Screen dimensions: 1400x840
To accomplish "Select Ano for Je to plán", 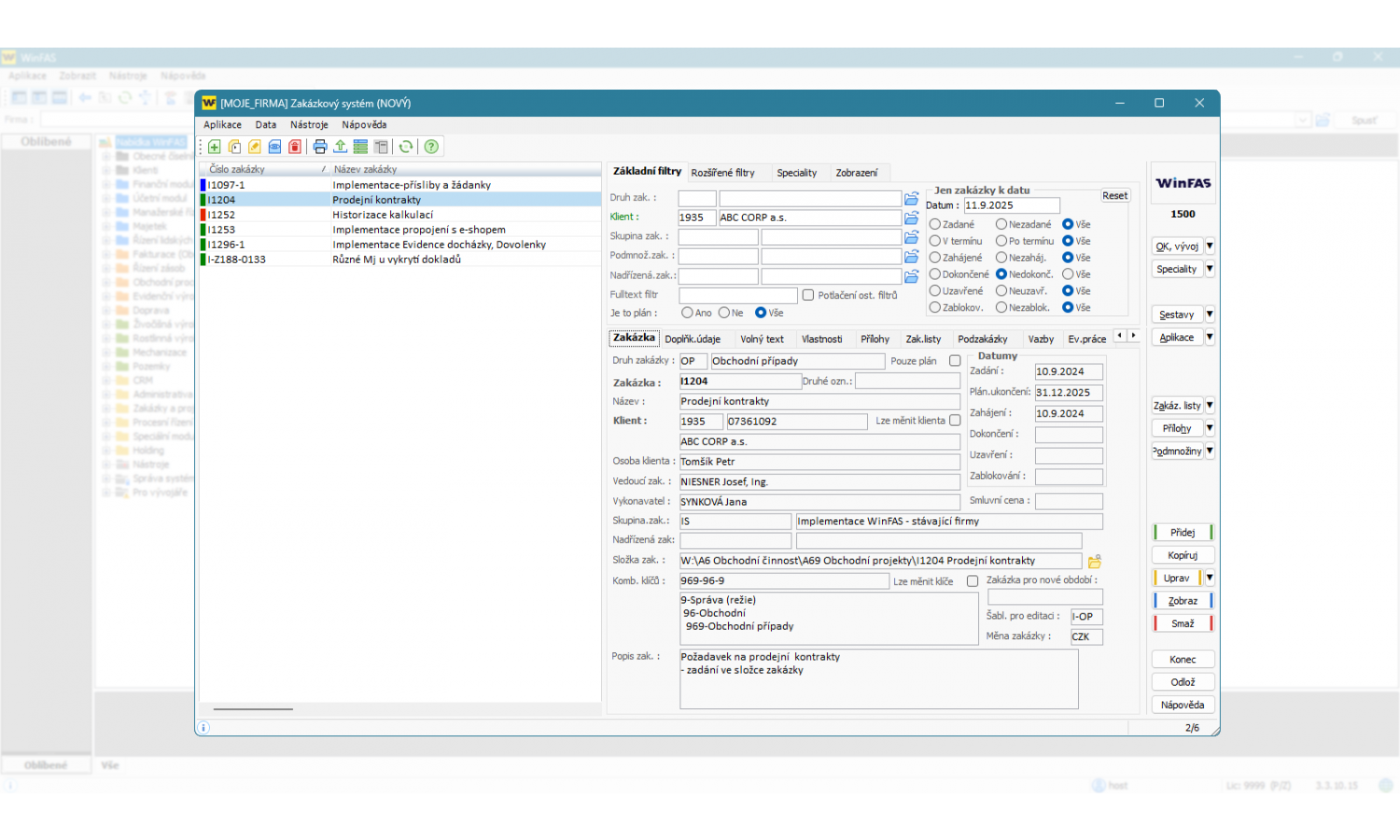I will (688, 313).
